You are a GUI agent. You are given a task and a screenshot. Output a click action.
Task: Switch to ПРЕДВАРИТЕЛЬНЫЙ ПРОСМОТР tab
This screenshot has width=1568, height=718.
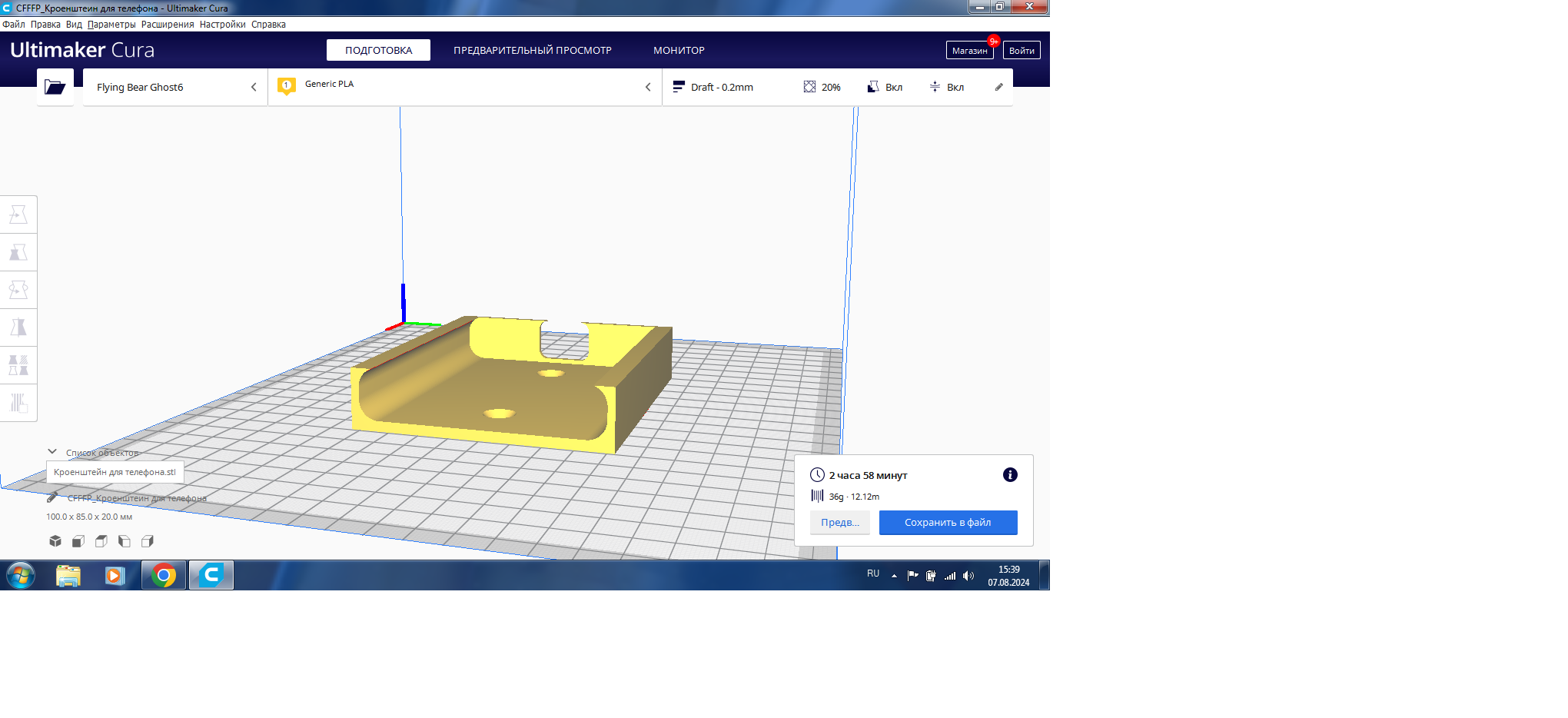click(x=532, y=50)
